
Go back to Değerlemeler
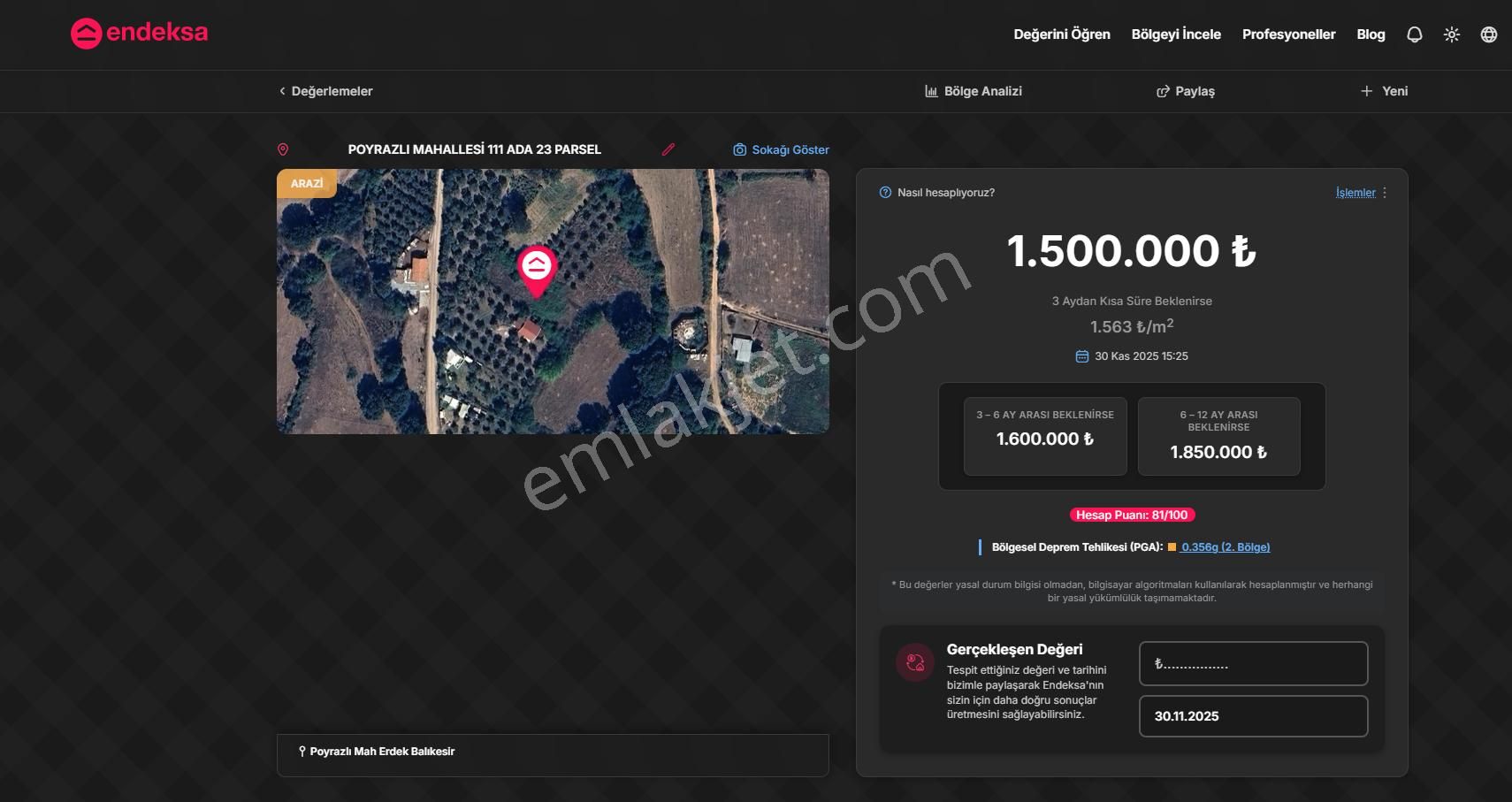(326, 91)
